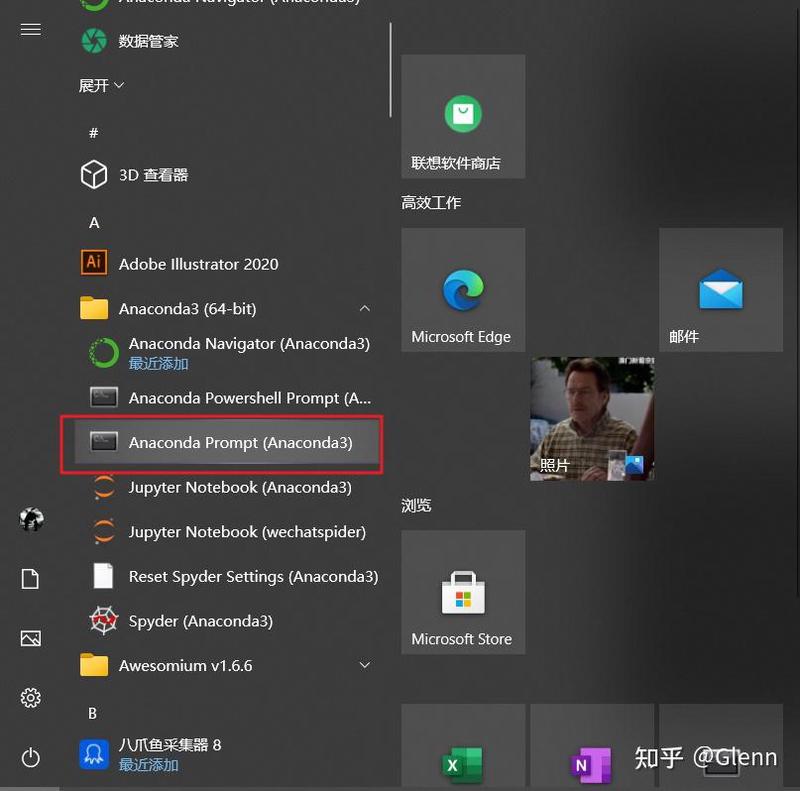Click the Anaconda Prompt terminal icon
This screenshot has width=800, height=791.
point(104,442)
